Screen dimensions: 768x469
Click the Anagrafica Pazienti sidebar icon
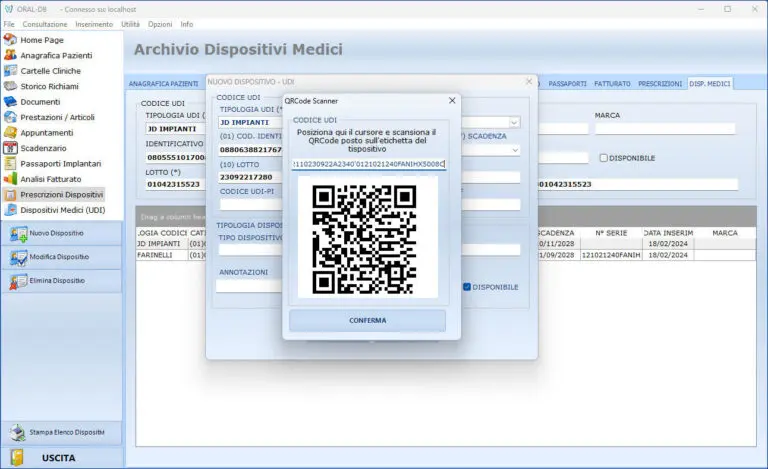[x=10, y=55]
